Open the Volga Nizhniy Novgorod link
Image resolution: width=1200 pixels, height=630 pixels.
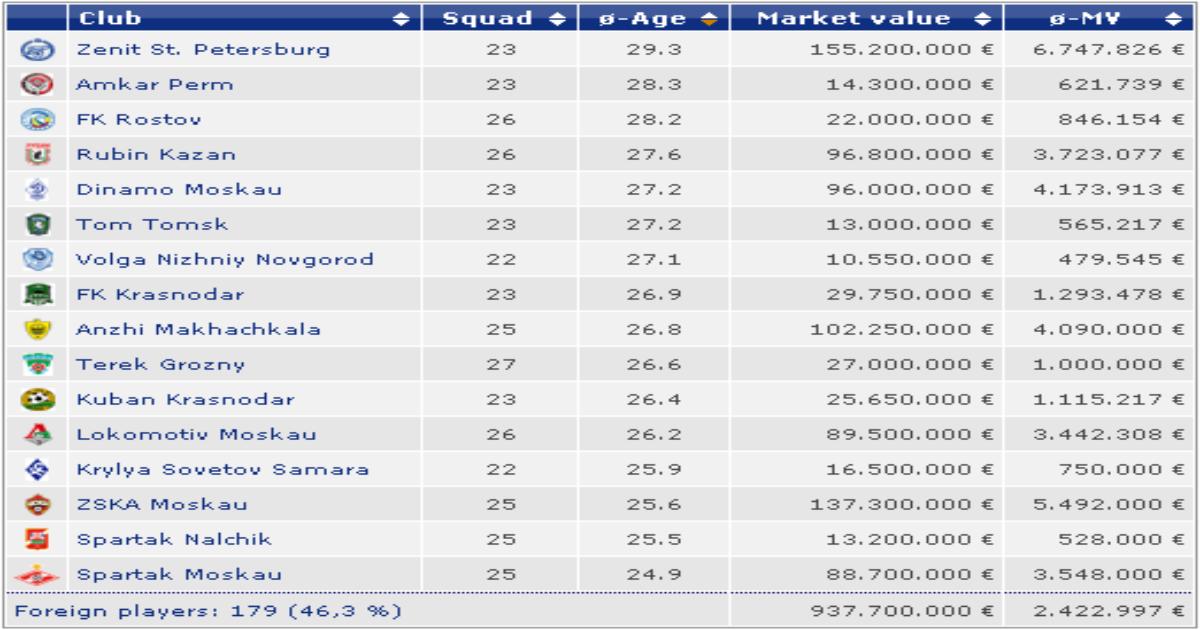225,260
